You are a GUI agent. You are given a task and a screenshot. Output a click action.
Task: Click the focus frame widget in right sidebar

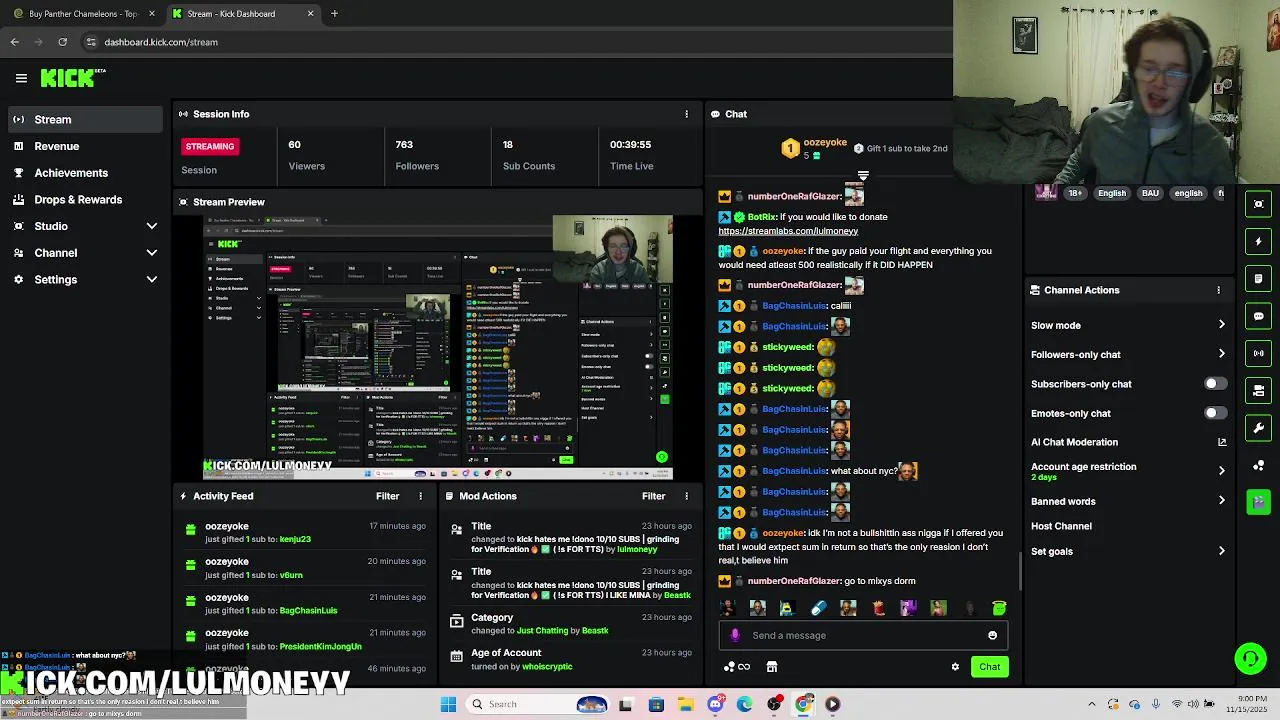tap(1258, 204)
